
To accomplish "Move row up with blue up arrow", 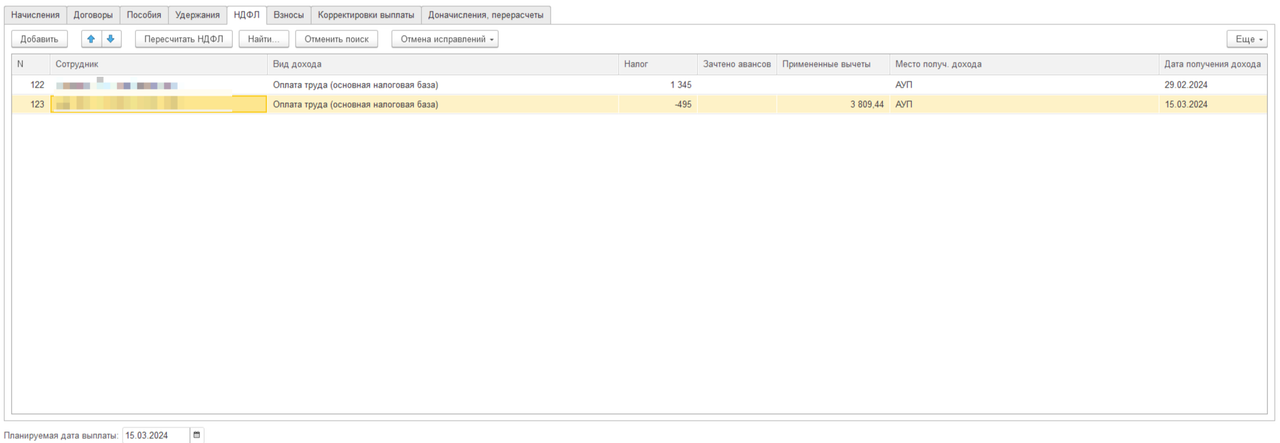I will [x=91, y=39].
